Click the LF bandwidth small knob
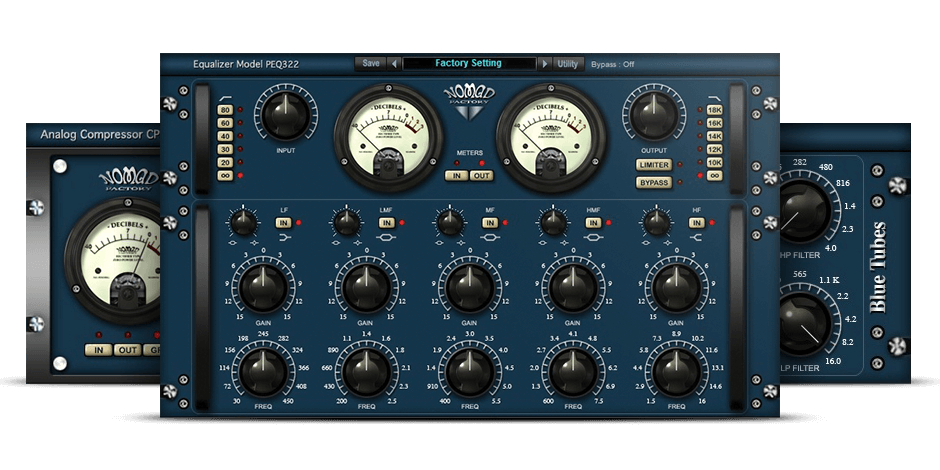This screenshot has height=470, width=940. [244, 223]
